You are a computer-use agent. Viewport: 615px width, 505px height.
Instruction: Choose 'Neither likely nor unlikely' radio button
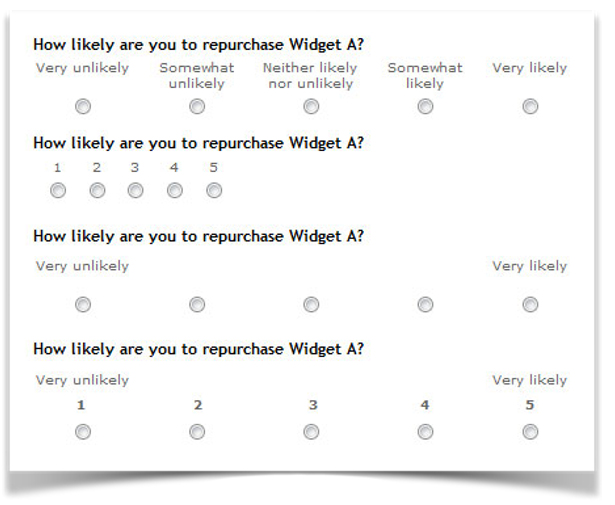click(311, 107)
